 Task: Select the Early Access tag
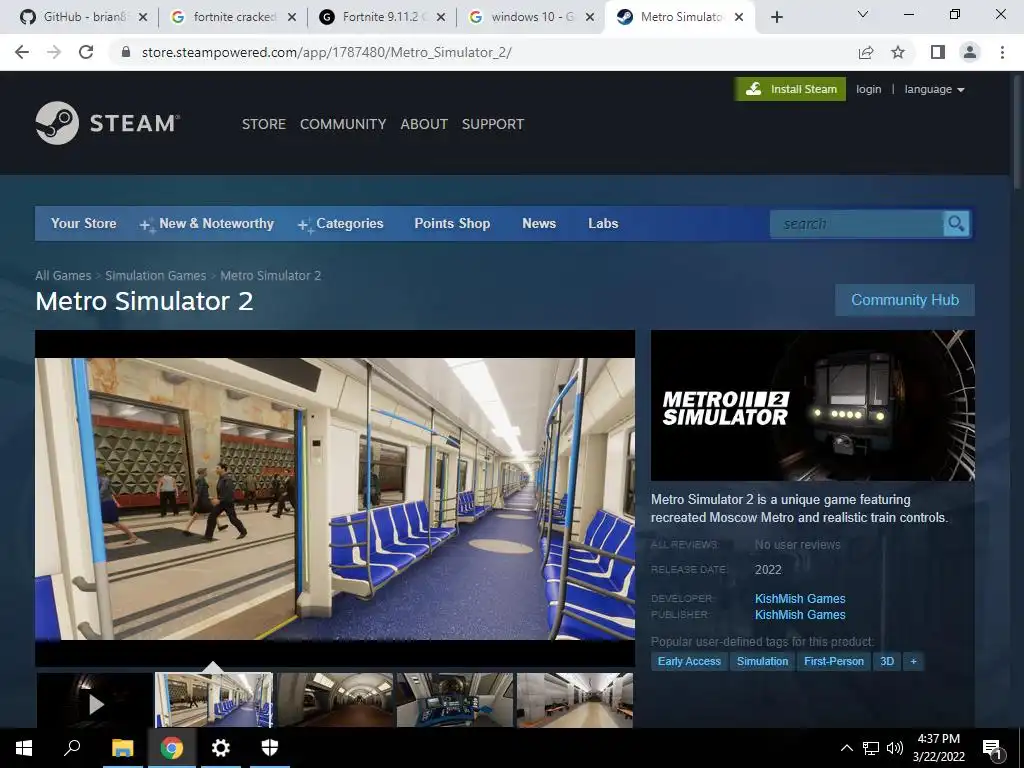tap(689, 662)
